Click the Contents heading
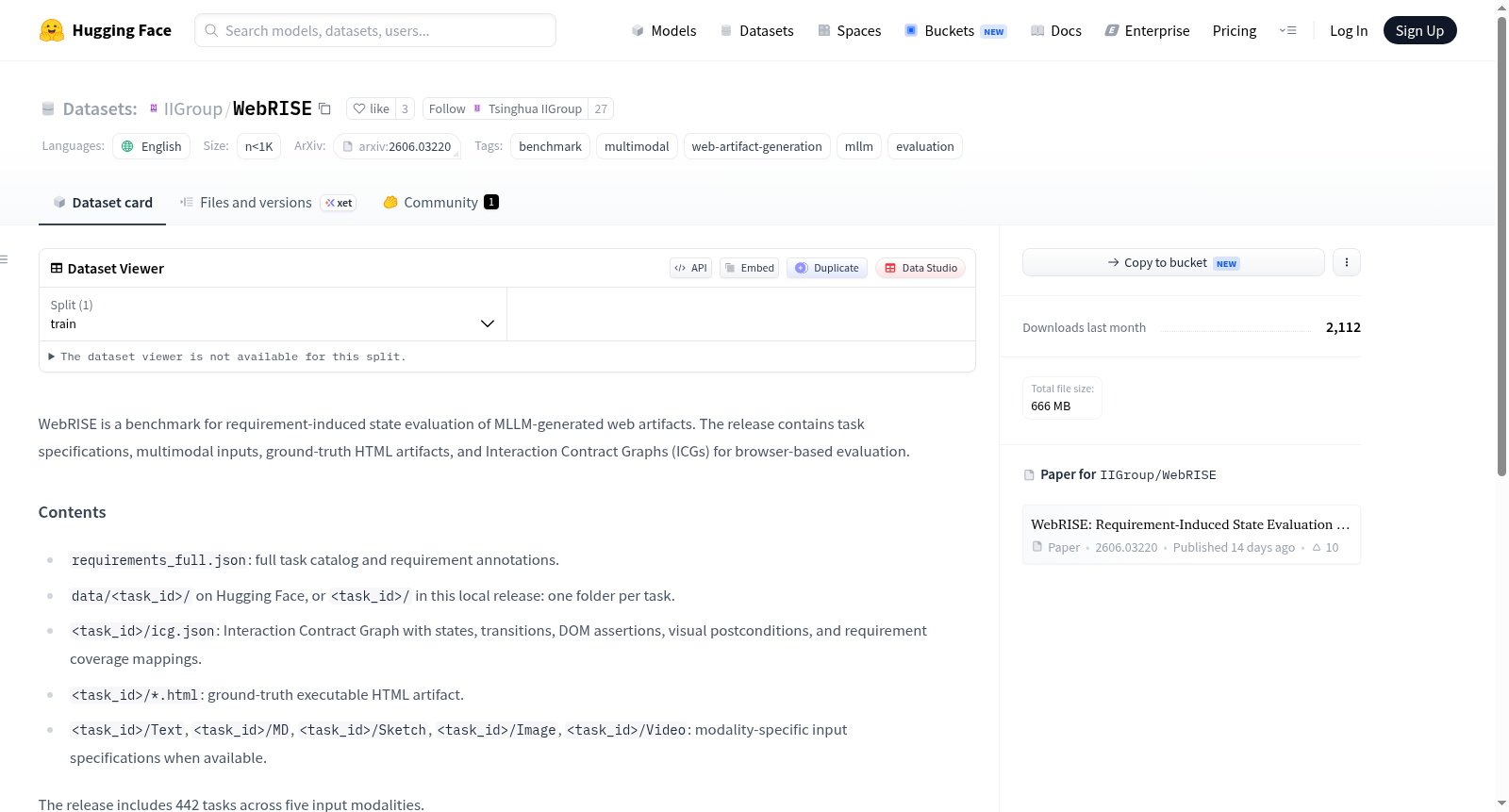Viewport: 1509px width, 812px height. pos(73,512)
